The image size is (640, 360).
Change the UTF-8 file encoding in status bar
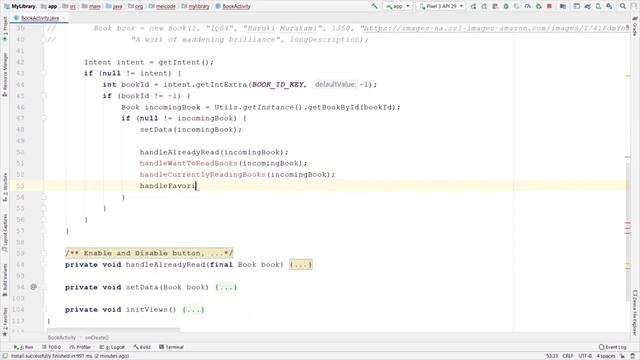[585, 356]
